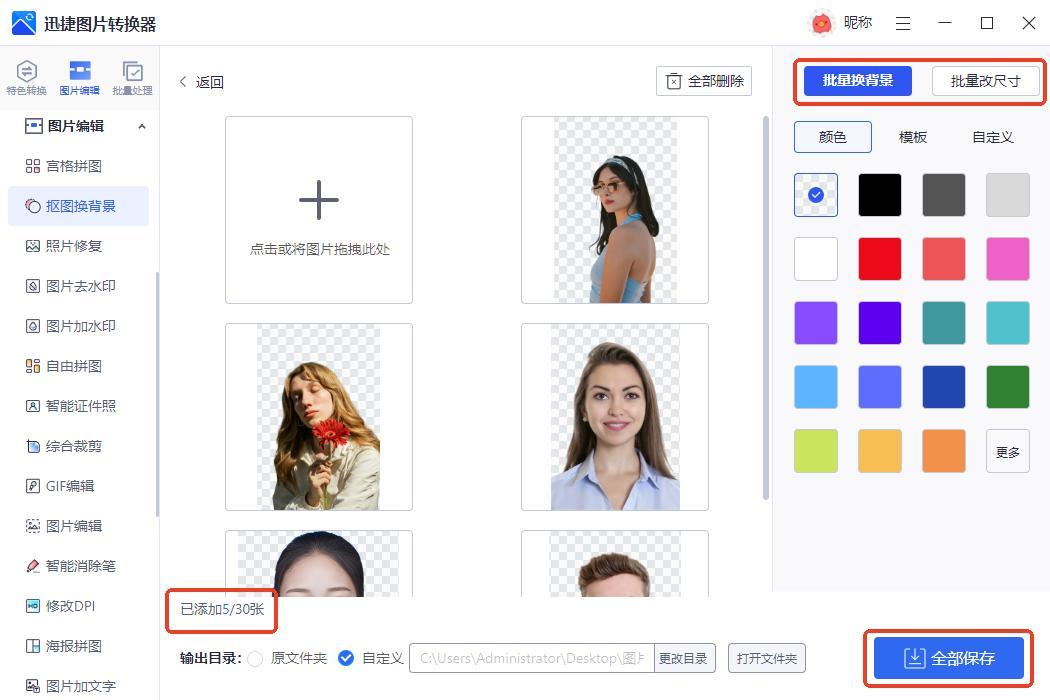Click the 全部删除 trash icon
Image resolution: width=1050 pixels, height=700 pixels.
[674, 81]
